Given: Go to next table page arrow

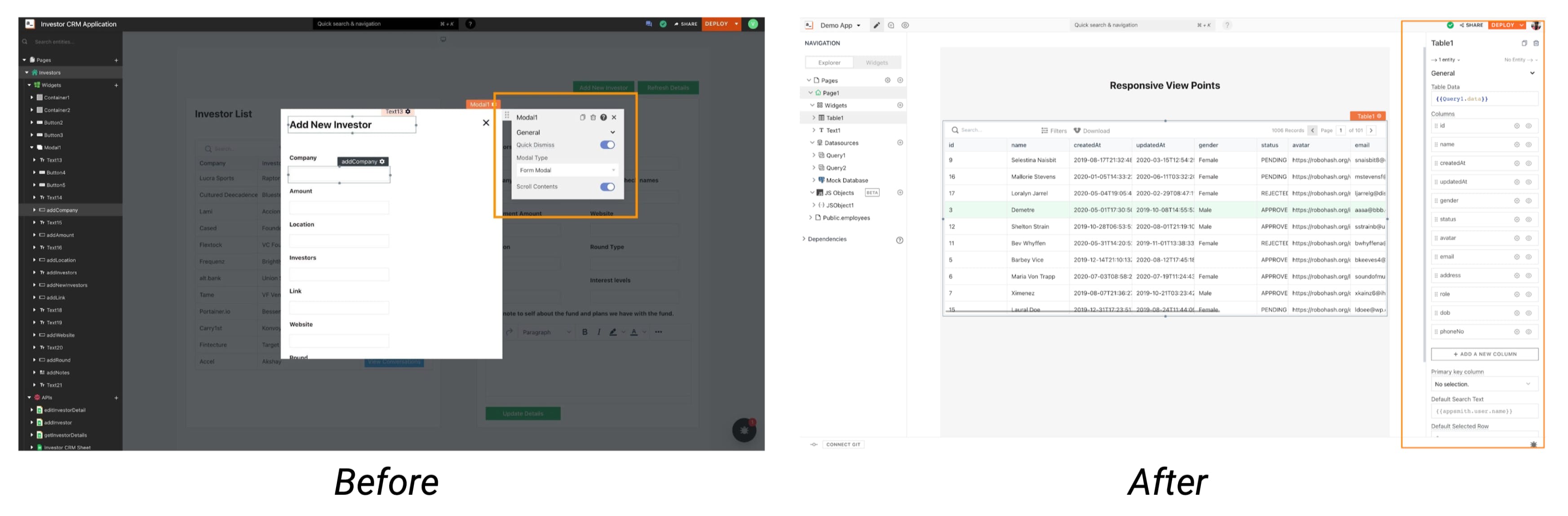Looking at the screenshot, I should [x=1371, y=130].
